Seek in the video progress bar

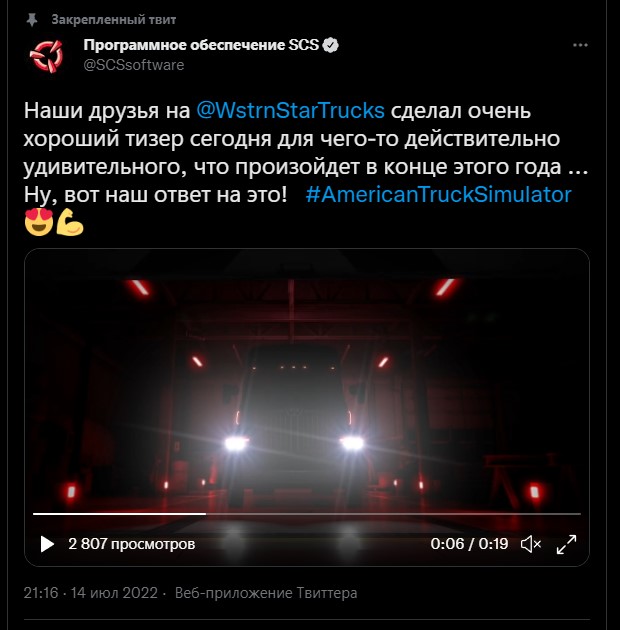(307, 513)
